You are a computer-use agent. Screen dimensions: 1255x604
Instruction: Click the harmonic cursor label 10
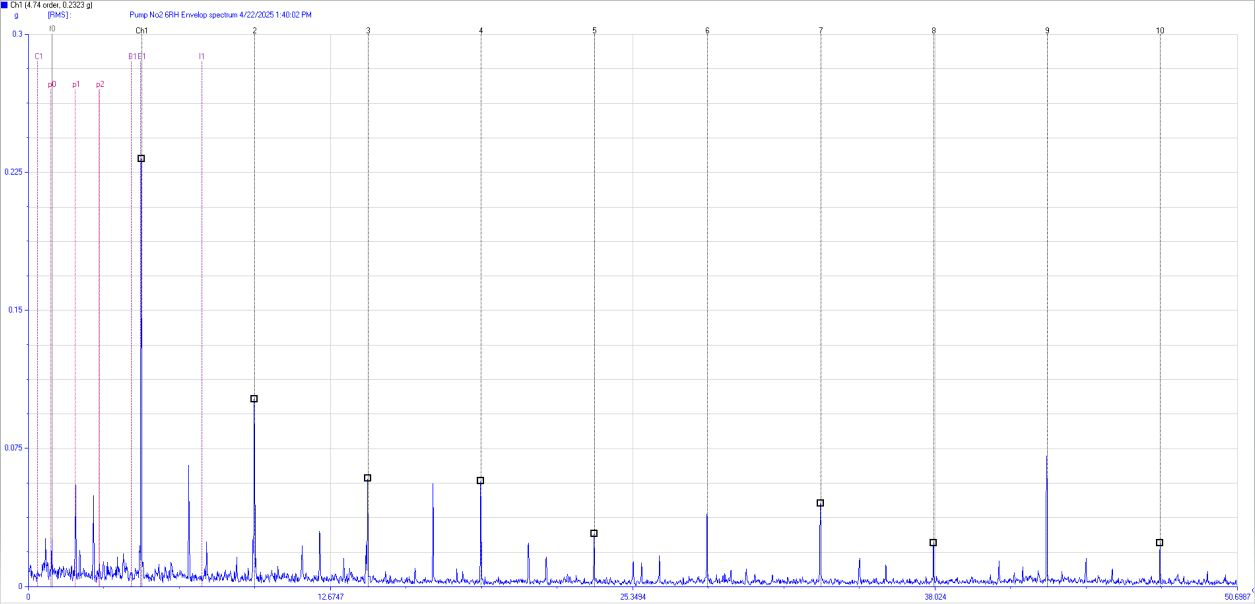pos(1160,31)
